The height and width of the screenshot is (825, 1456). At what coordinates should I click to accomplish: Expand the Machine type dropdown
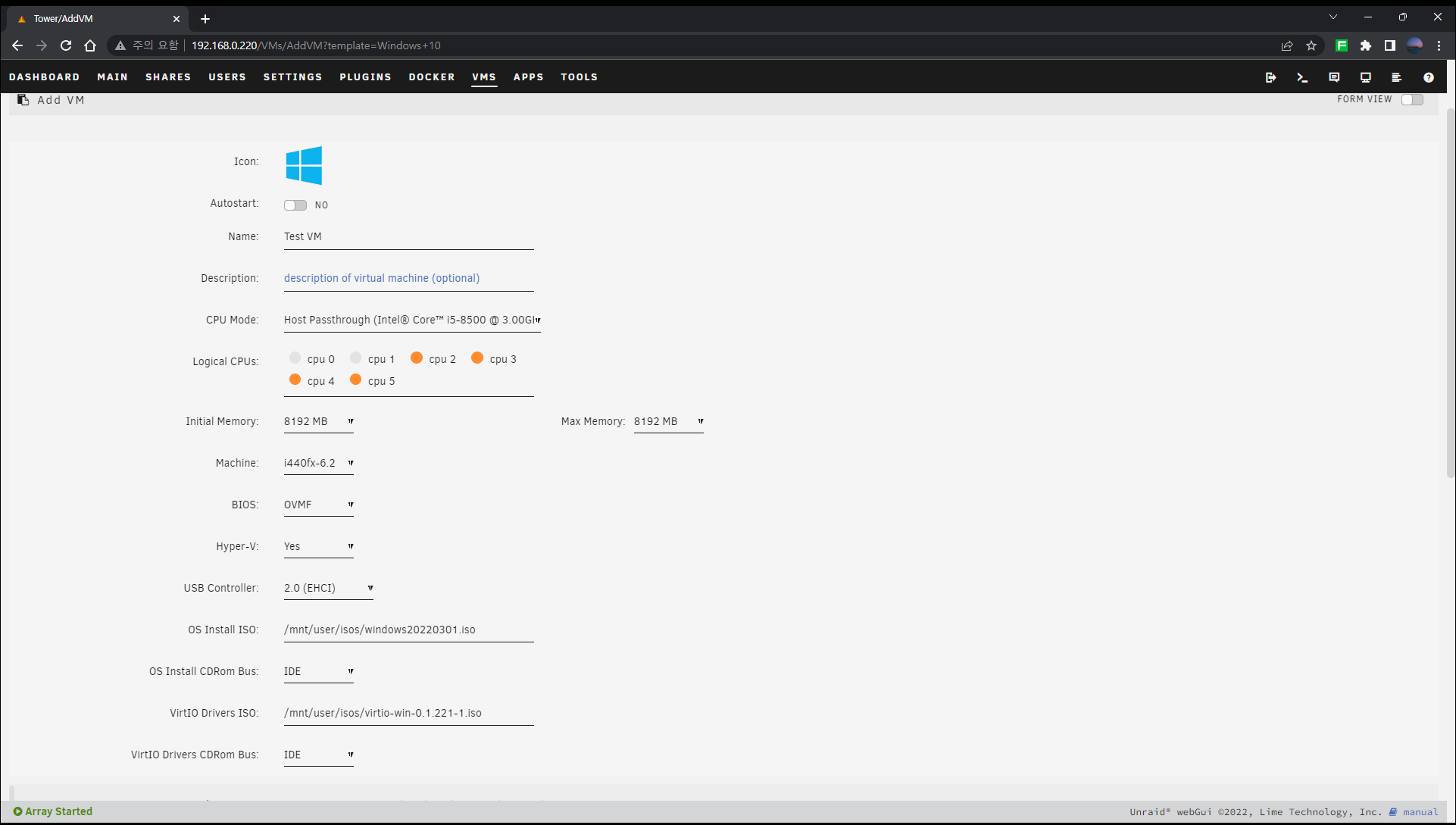click(318, 463)
